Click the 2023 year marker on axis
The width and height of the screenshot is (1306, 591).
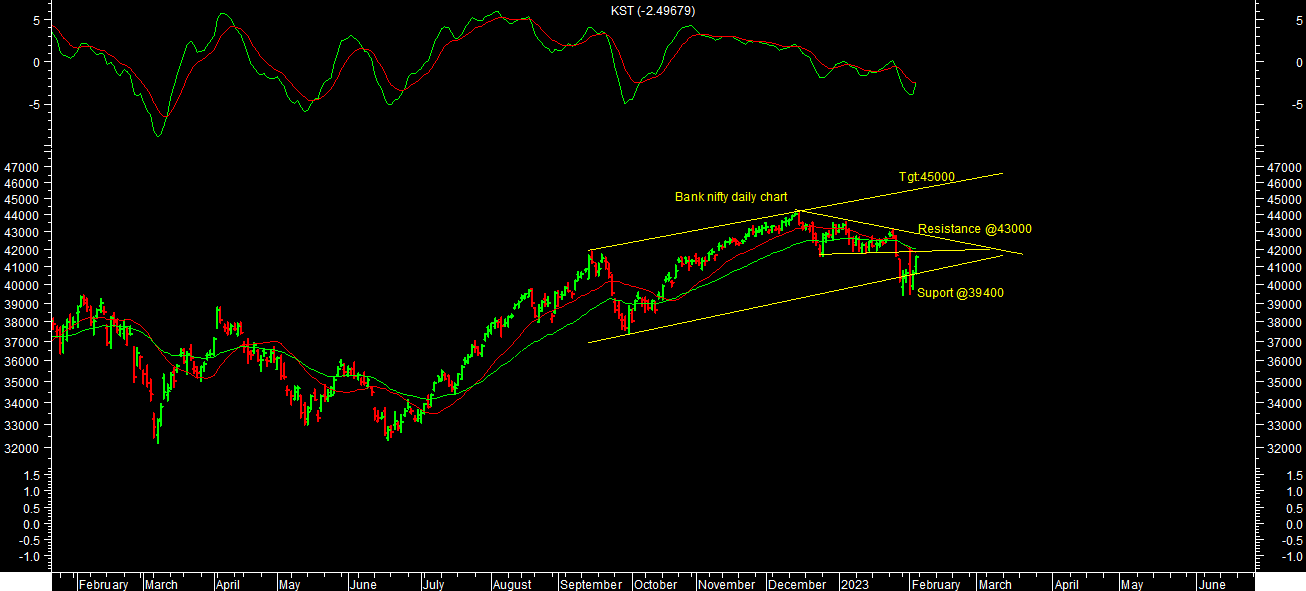pos(854,584)
